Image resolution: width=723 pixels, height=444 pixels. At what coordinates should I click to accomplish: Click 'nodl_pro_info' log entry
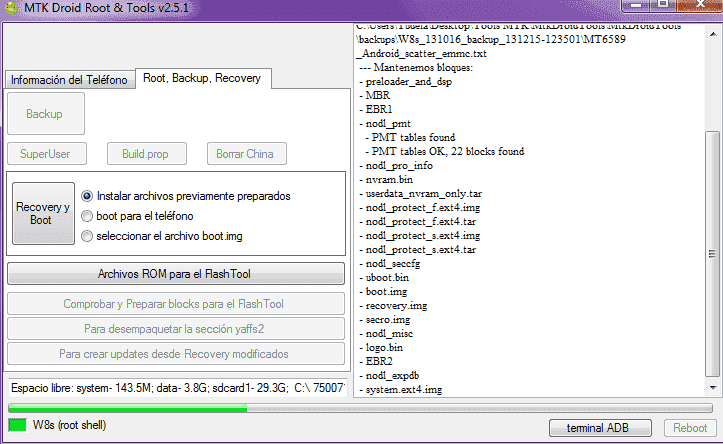pos(399,166)
